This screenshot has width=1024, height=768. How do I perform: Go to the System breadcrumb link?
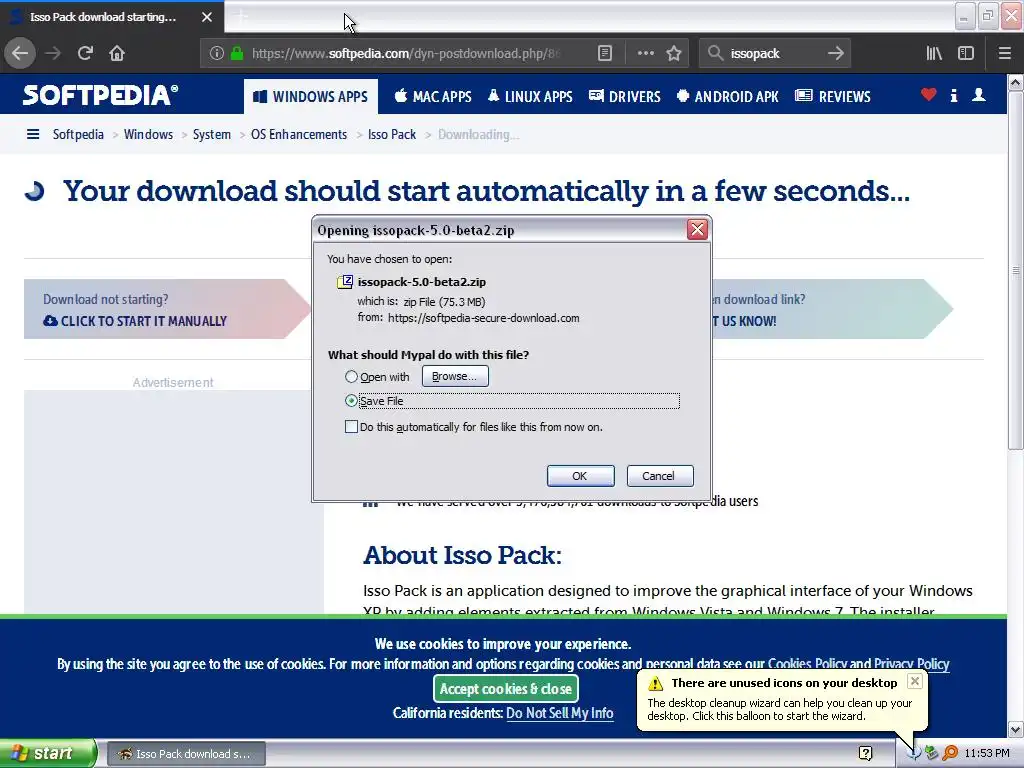pos(212,135)
